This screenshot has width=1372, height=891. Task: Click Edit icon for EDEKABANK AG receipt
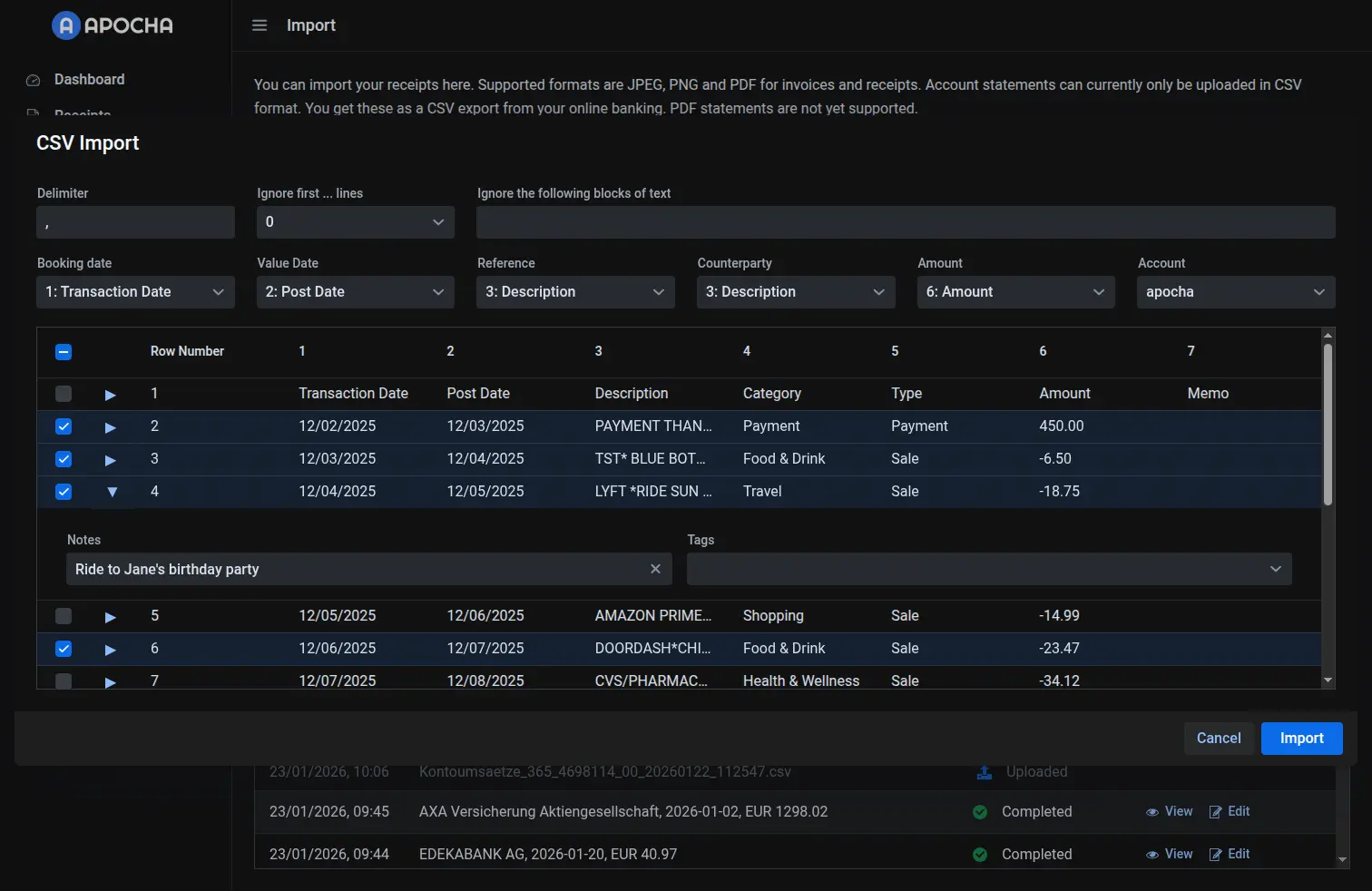pos(1216,855)
